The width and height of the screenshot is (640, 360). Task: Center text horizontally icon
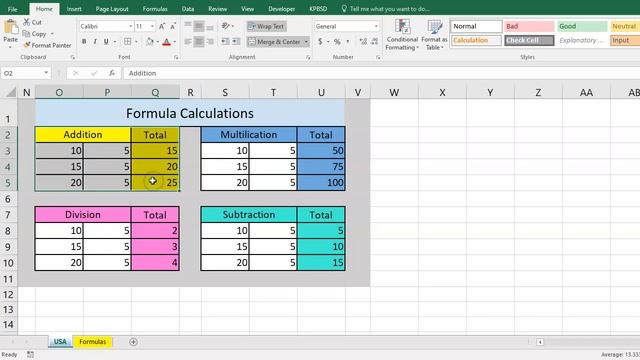(199, 41)
